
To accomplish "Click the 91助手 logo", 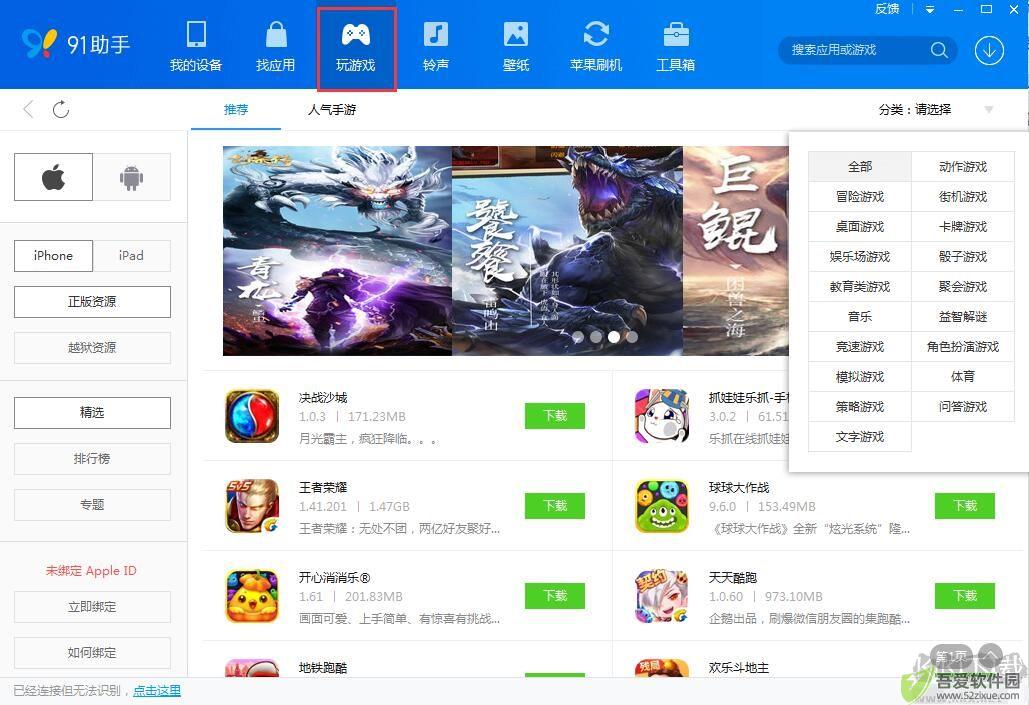I will pos(75,44).
